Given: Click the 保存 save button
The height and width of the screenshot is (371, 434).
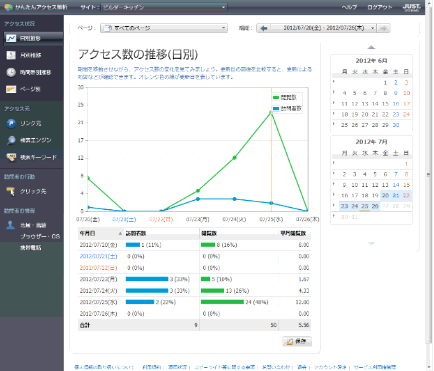Looking at the screenshot, I should pyautogui.click(x=297, y=341).
